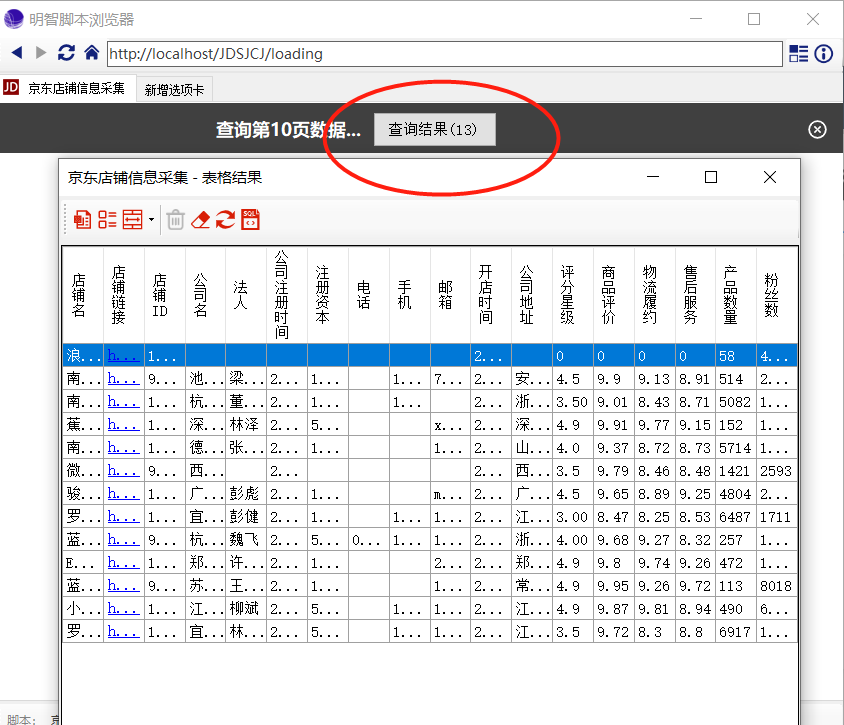Viewport: 844px width, 725px height.
Task: Click the 电话 column header
Action: [x=369, y=295]
